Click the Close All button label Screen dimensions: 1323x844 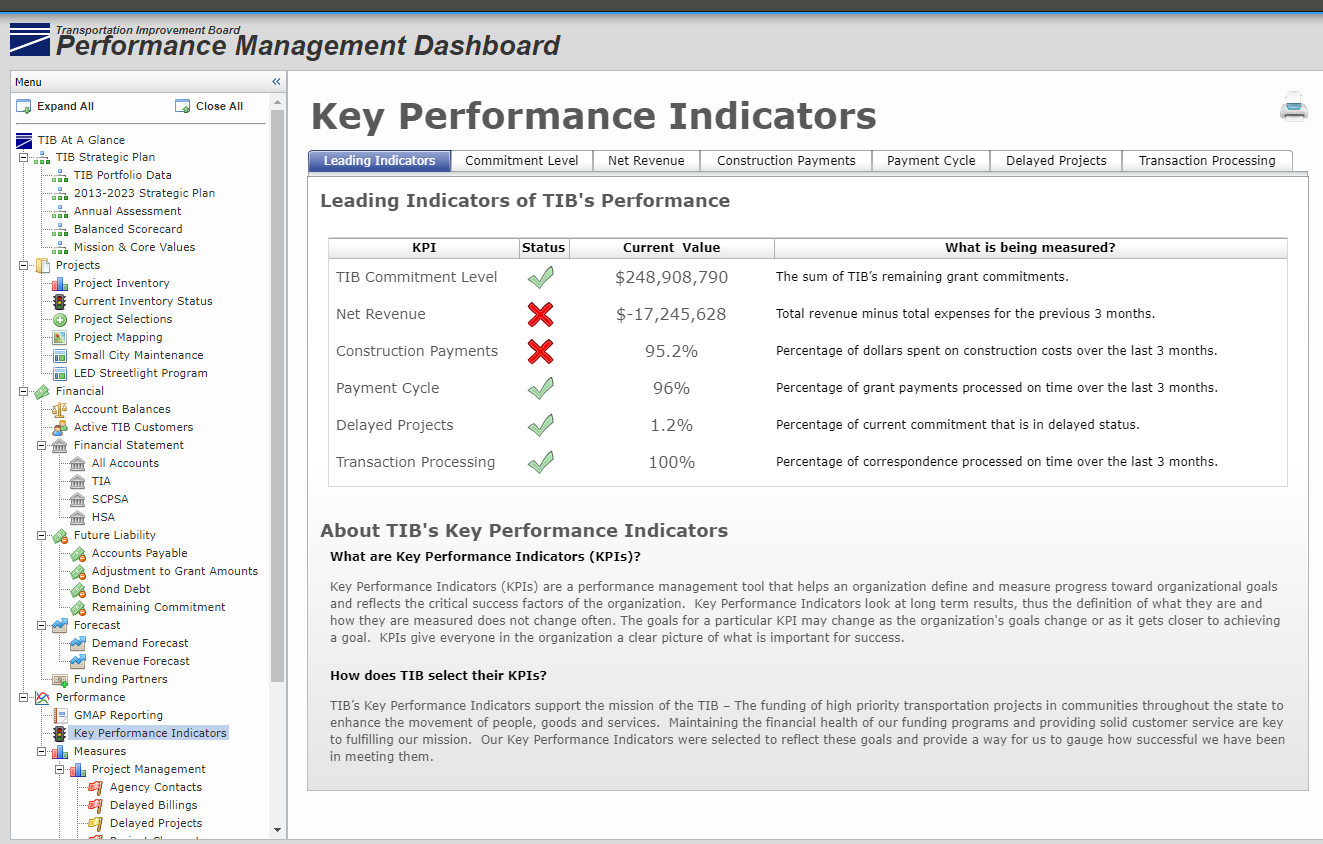click(219, 106)
